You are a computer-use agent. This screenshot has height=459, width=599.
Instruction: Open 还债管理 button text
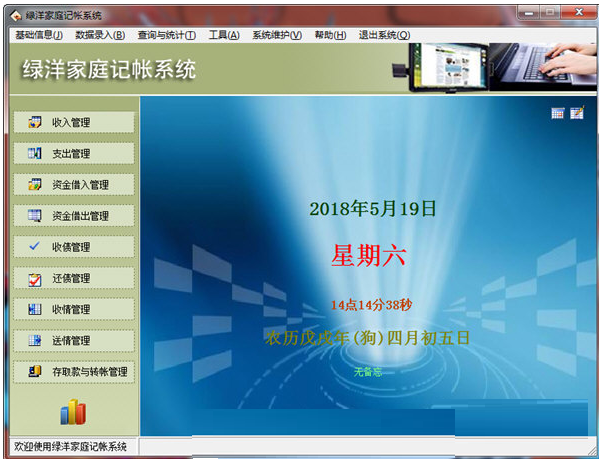click(x=71, y=278)
